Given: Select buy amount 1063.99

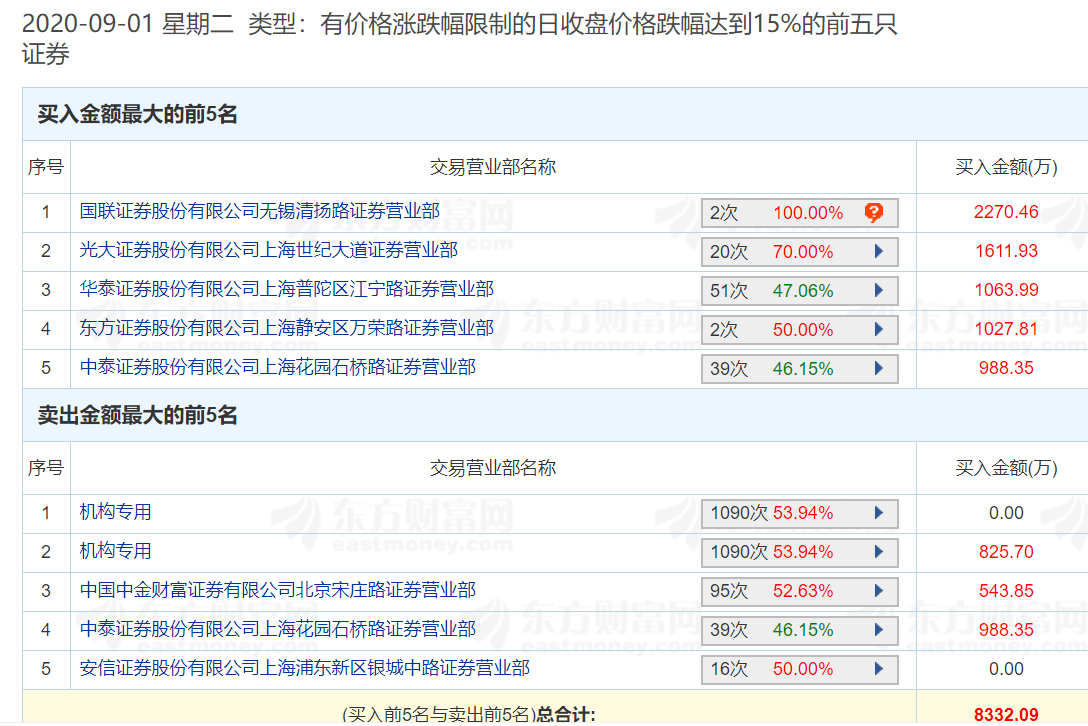Looking at the screenshot, I should 1006,289.
